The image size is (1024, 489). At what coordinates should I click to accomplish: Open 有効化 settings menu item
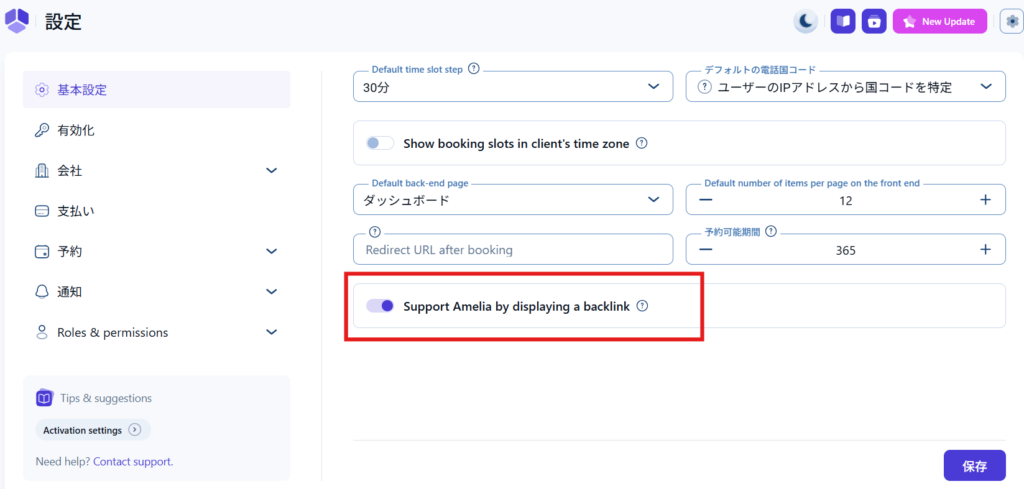[x=76, y=130]
